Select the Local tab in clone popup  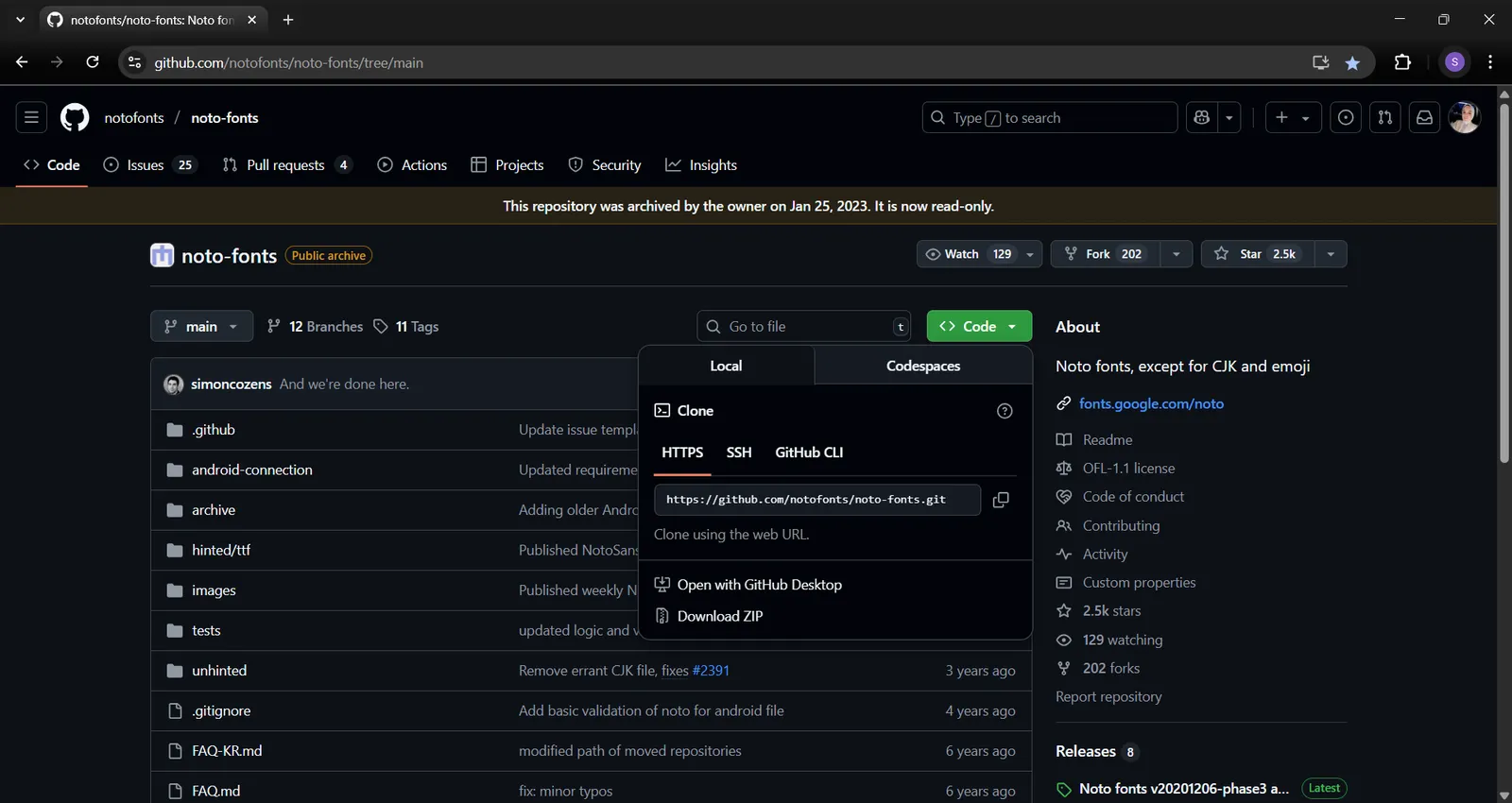726,366
